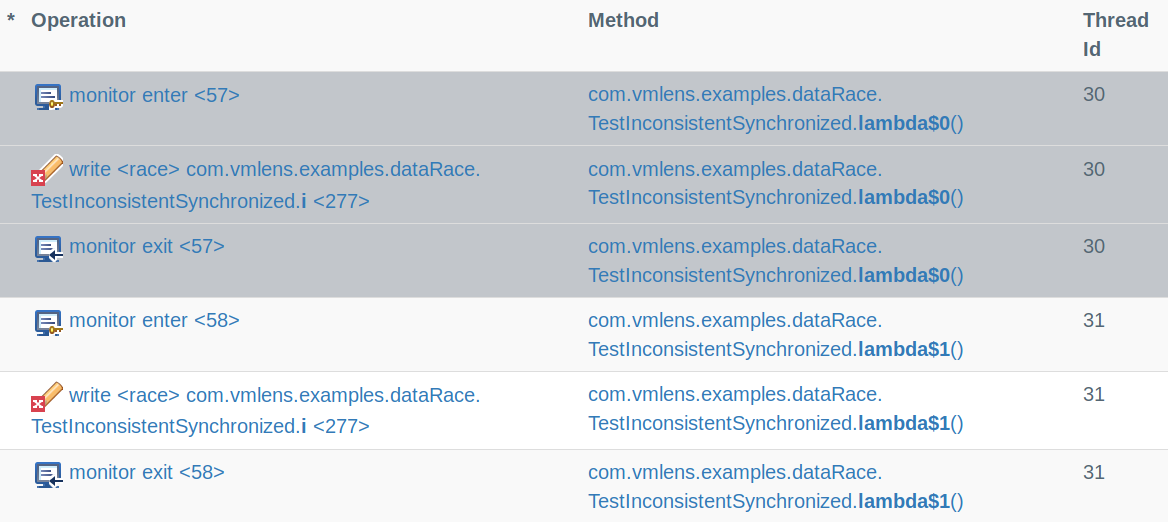This screenshot has height=522, width=1168.
Task: Click monitor exit <58> icon
Action: [x=48, y=474]
